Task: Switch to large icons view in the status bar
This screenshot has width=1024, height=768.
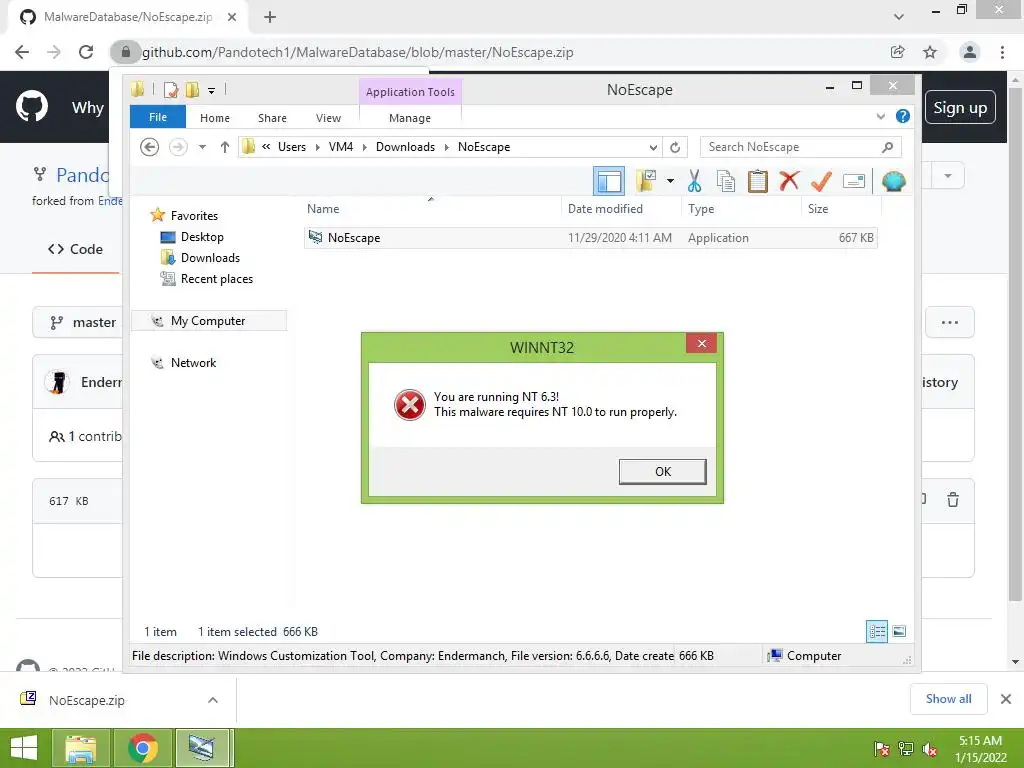Action: [x=899, y=631]
